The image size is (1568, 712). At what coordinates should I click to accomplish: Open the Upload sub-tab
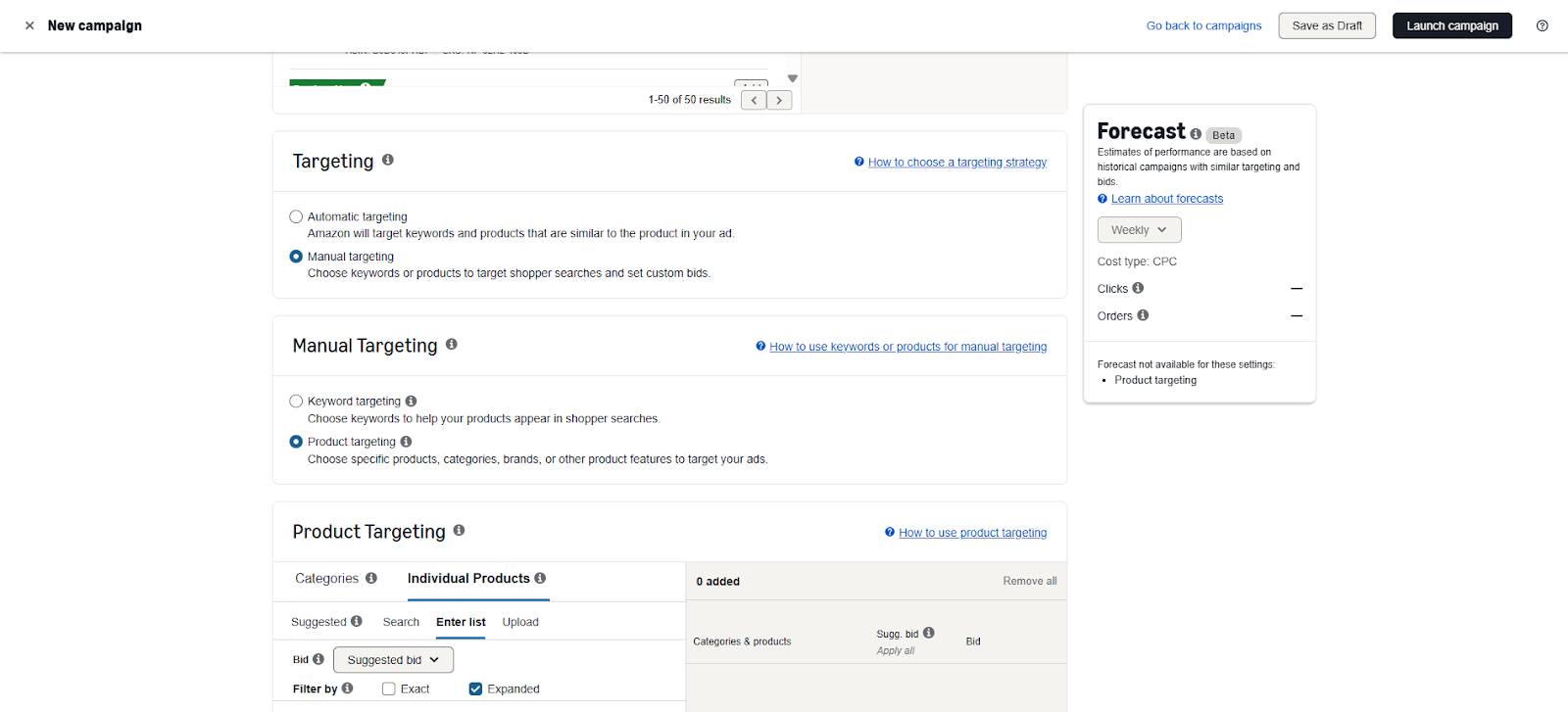(x=520, y=622)
